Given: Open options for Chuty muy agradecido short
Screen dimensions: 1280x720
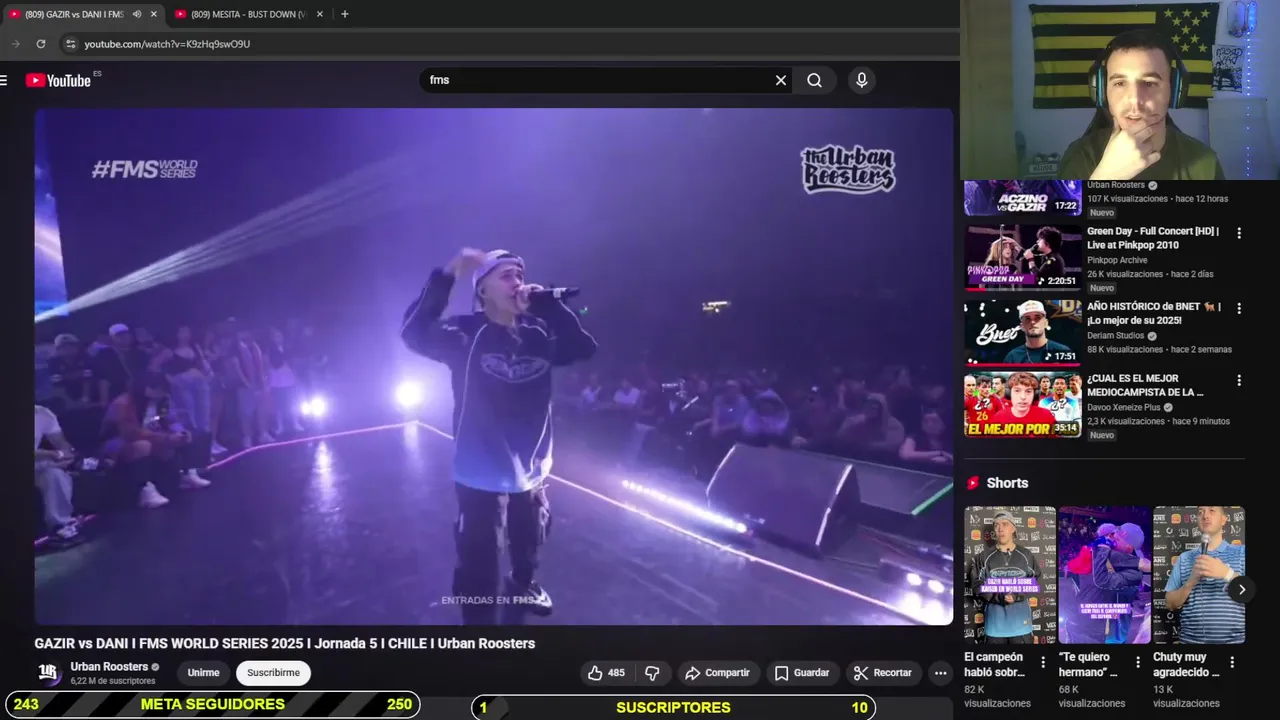Looking at the screenshot, I should tap(1232, 662).
